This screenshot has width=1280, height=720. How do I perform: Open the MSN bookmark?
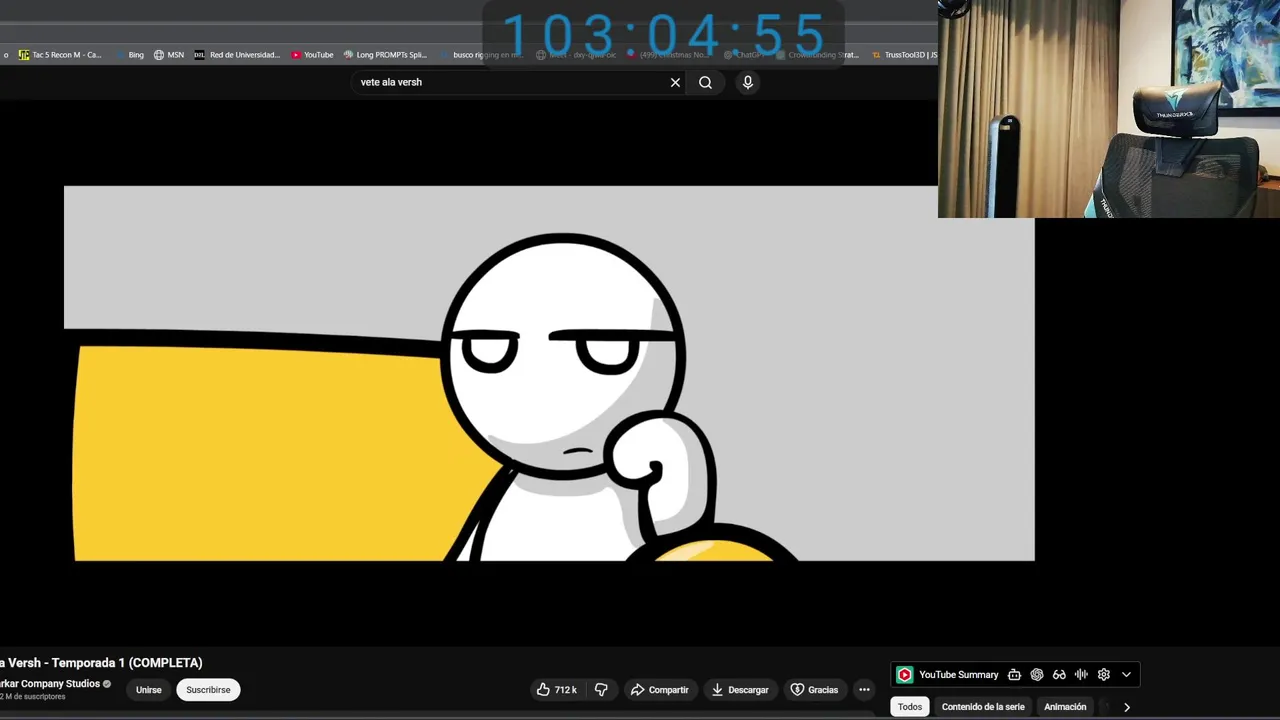[x=168, y=55]
